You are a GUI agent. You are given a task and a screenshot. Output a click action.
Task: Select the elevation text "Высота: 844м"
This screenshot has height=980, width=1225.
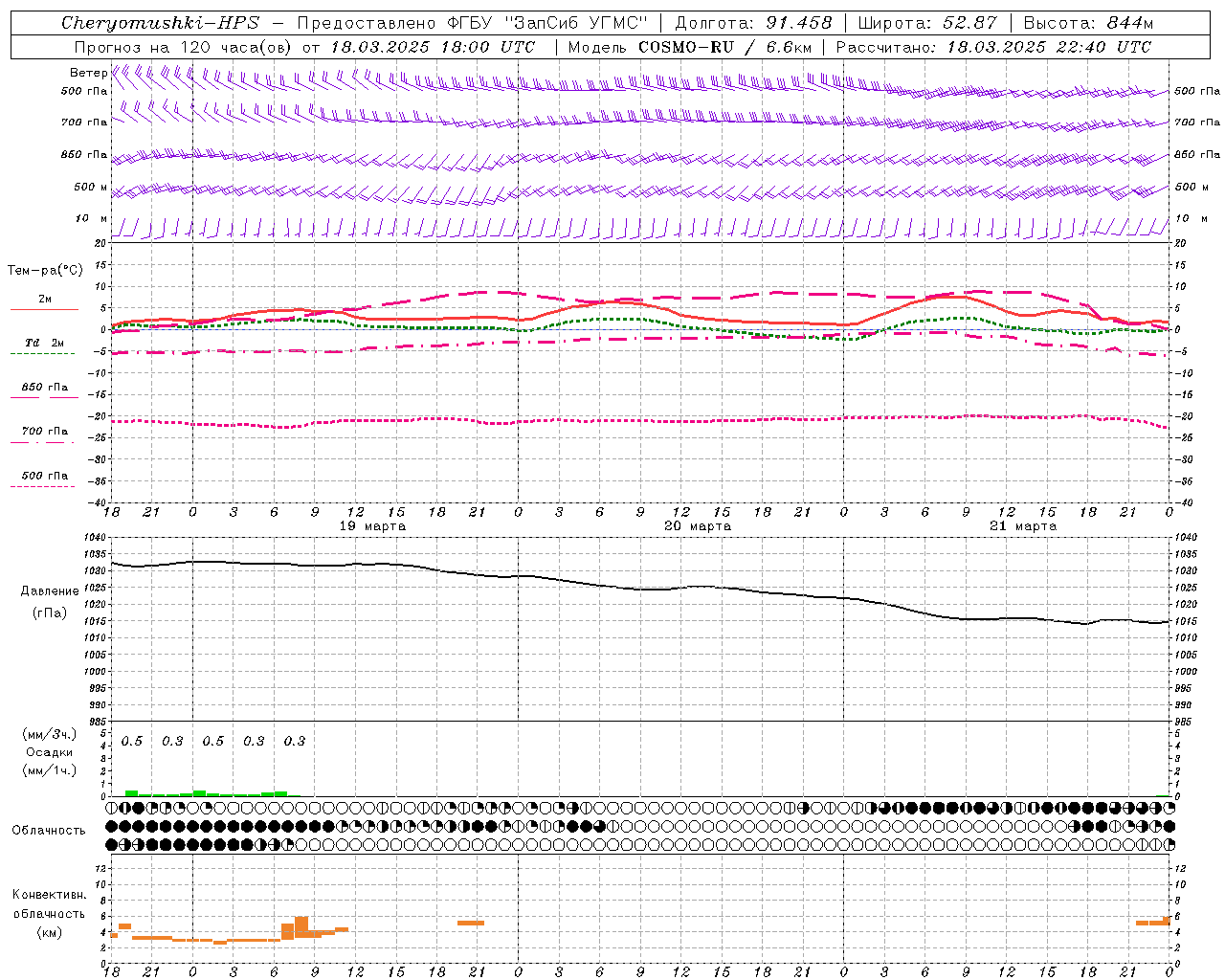(x=1088, y=23)
